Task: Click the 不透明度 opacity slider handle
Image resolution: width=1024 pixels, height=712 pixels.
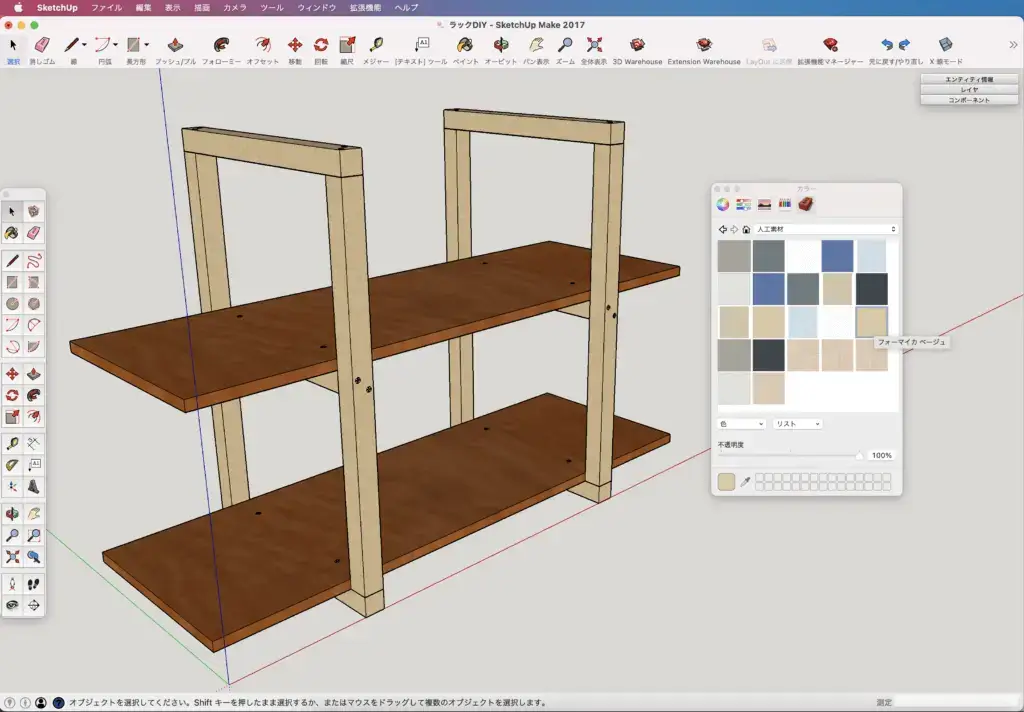Action: pyautogui.click(x=859, y=455)
